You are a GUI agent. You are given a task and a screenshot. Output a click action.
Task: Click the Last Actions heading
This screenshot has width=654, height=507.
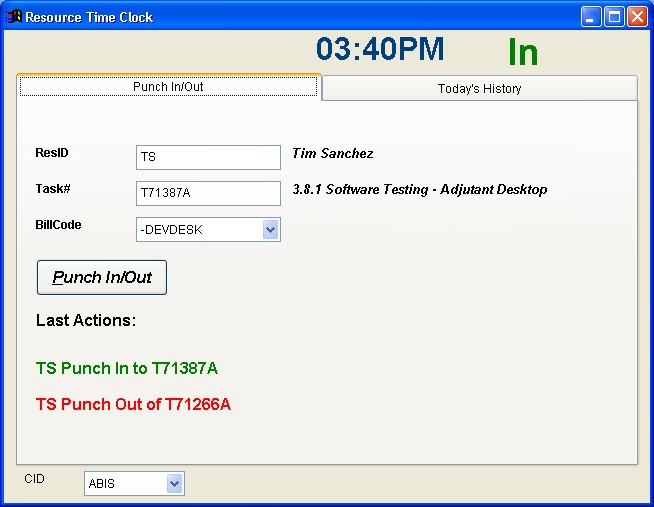click(x=86, y=321)
